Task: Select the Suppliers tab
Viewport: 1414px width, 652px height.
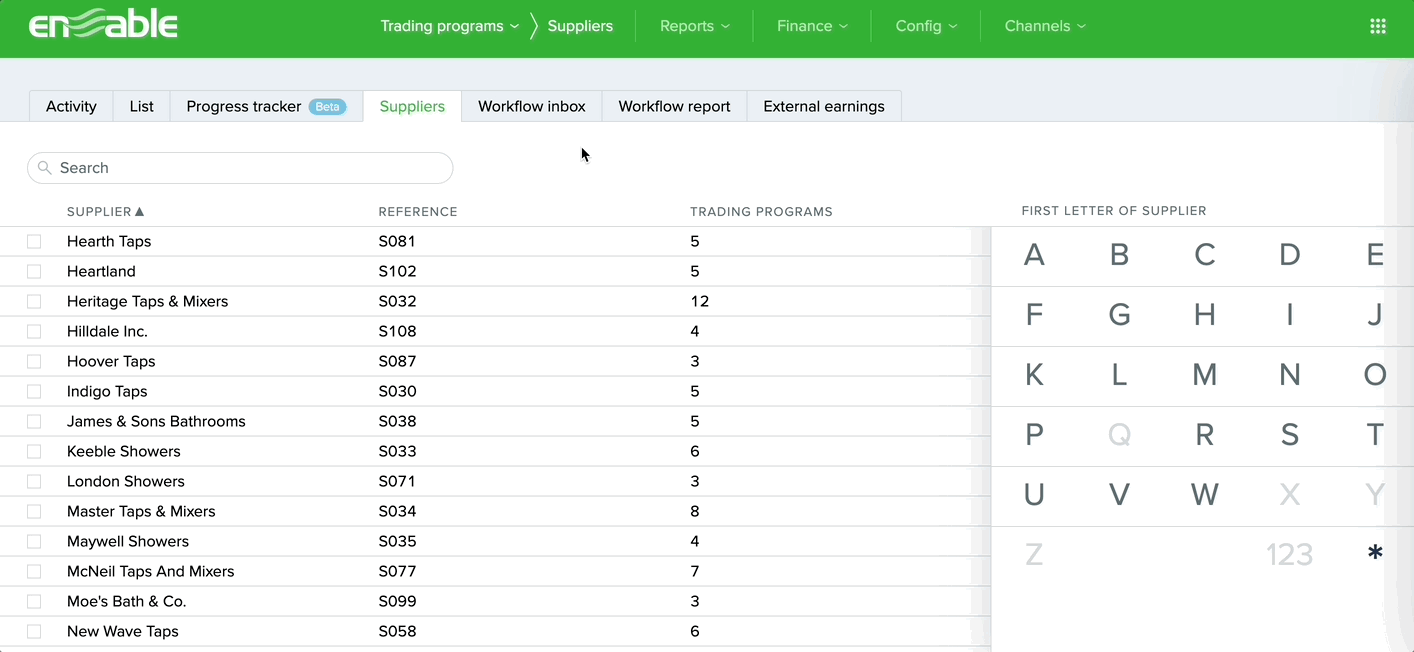Action: click(412, 106)
